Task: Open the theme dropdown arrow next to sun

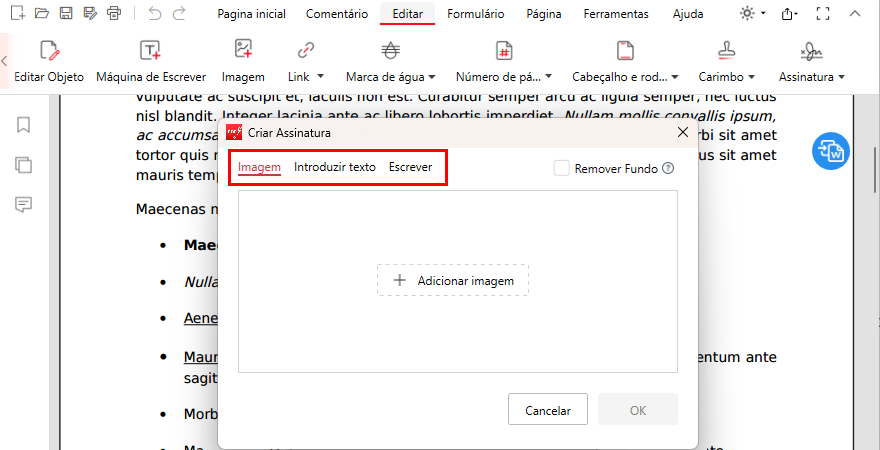Action: [x=764, y=14]
